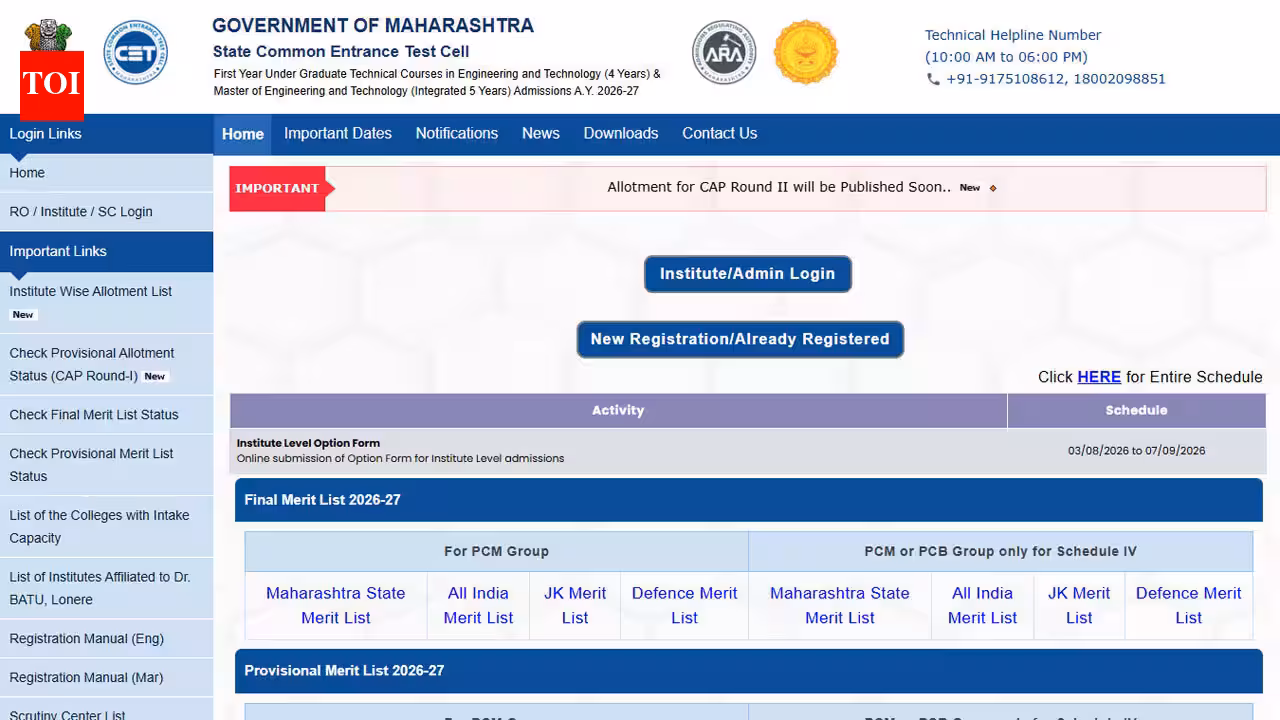
Task: Click the Activity column header
Action: pos(618,411)
